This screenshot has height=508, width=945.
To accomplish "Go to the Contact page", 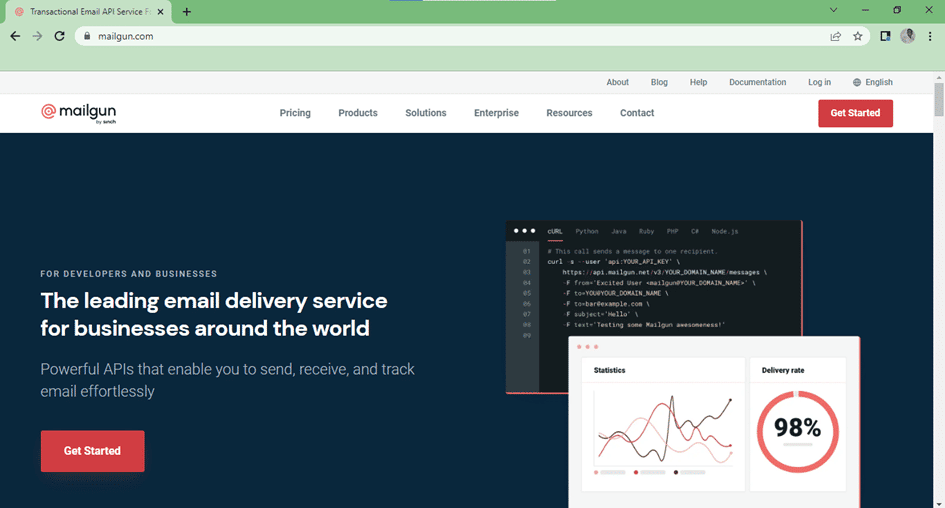I will [637, 113].
